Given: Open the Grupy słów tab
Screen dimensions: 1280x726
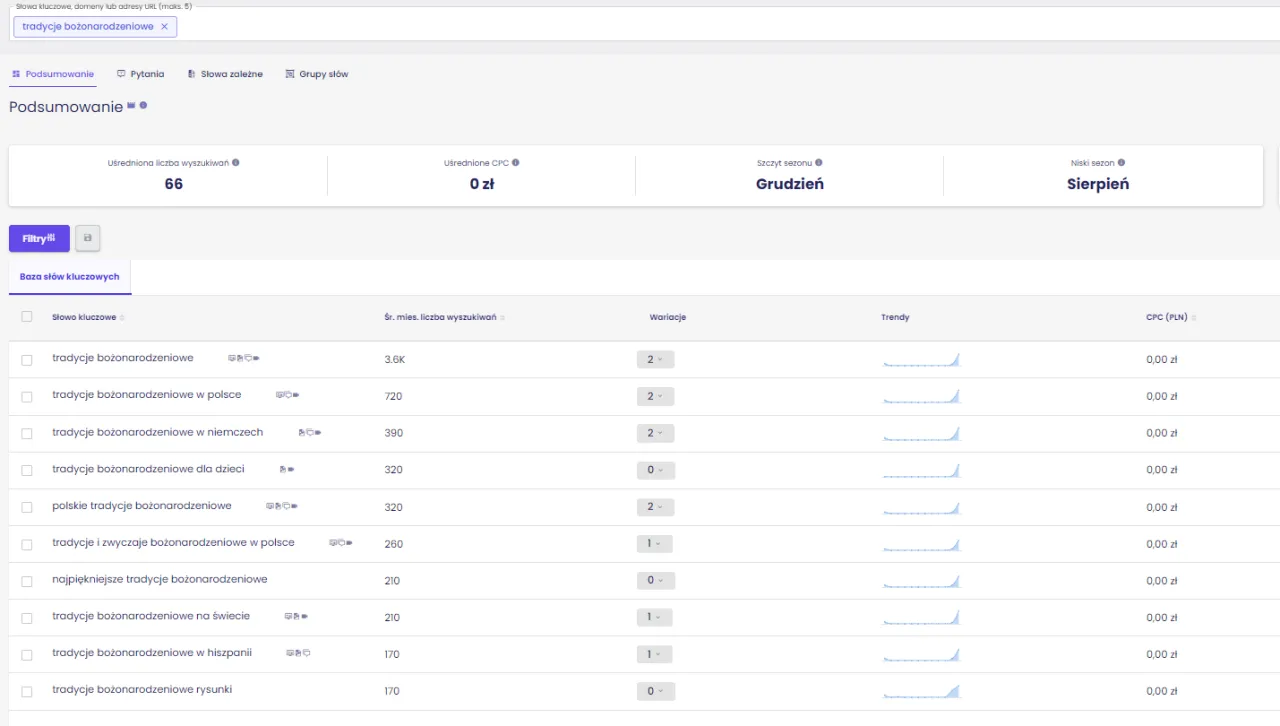Looking at the screenshot, I should (316, 74).
